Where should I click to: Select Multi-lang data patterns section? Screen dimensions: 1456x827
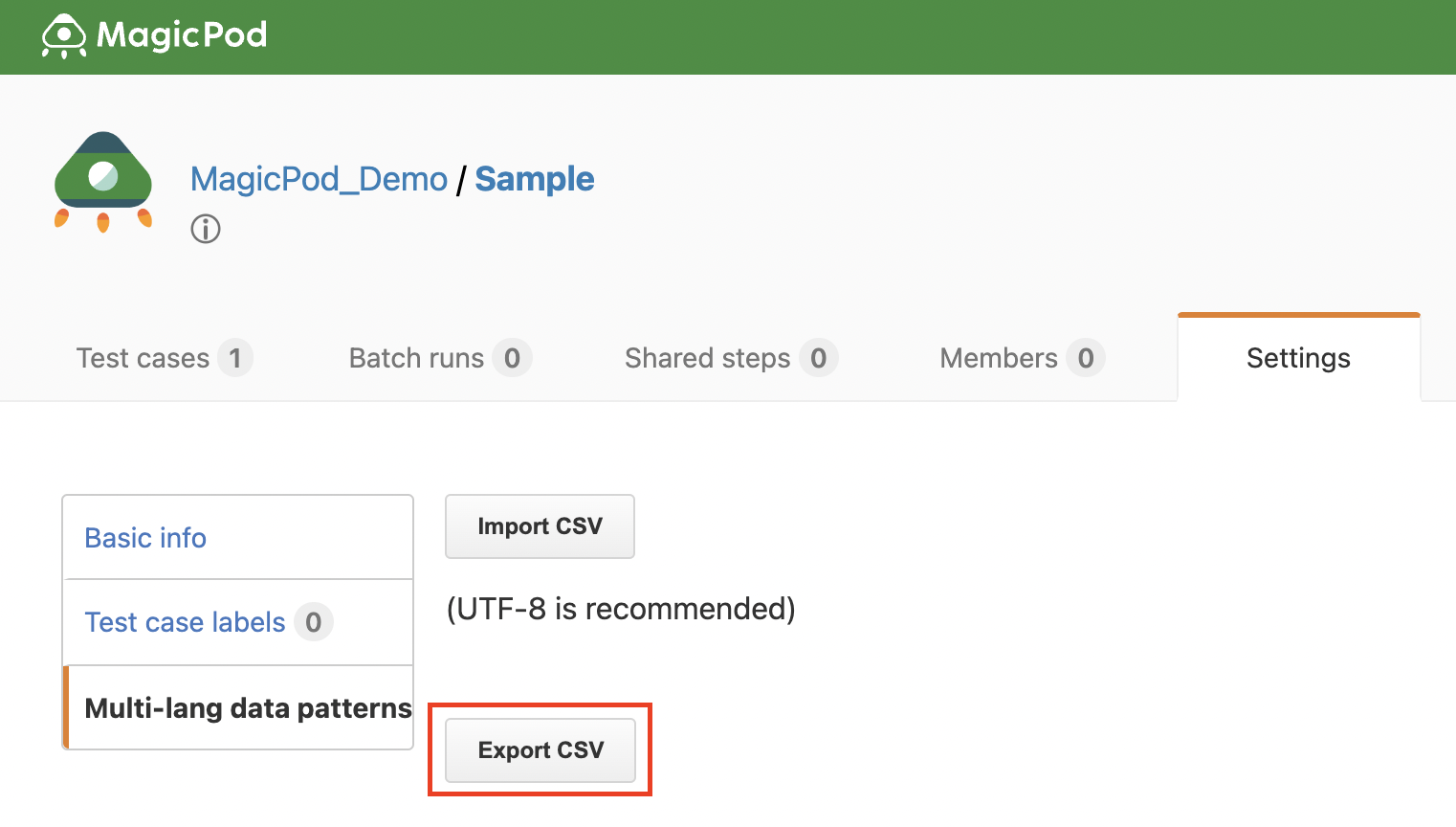pos(248,708)
